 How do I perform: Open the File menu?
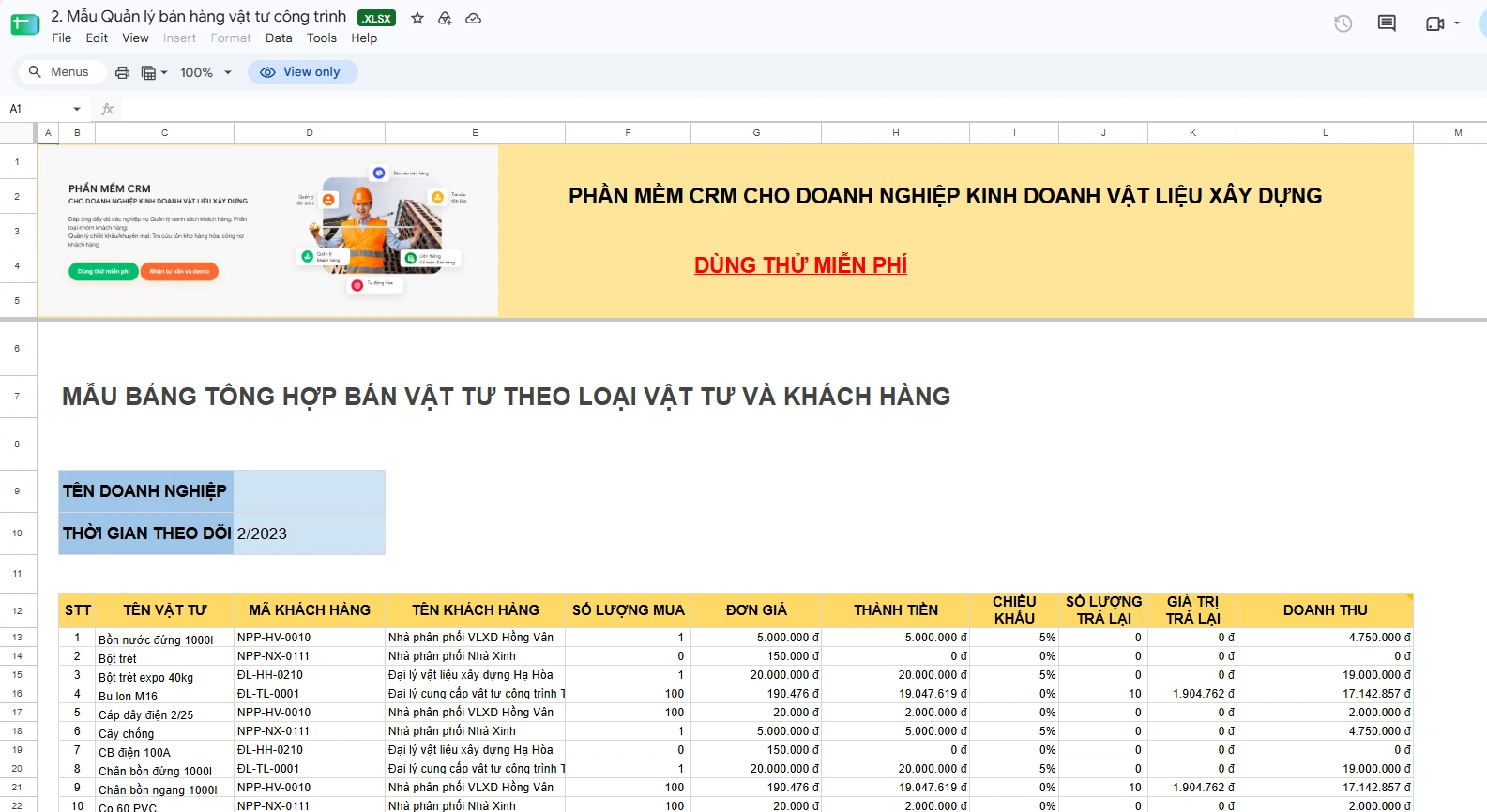pyautogui.click(x=62, y=38)
